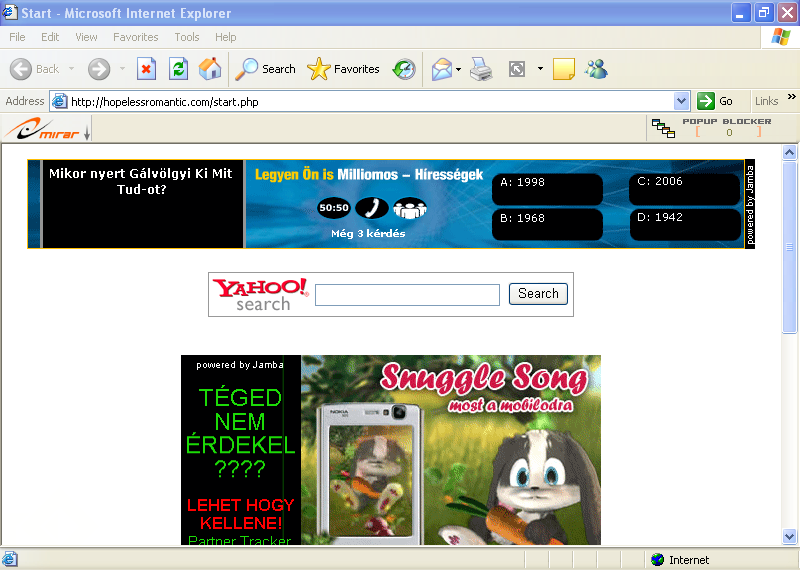Stop loading with the red X icon
This screenshot has height=570, width=800.
(146, 69)
